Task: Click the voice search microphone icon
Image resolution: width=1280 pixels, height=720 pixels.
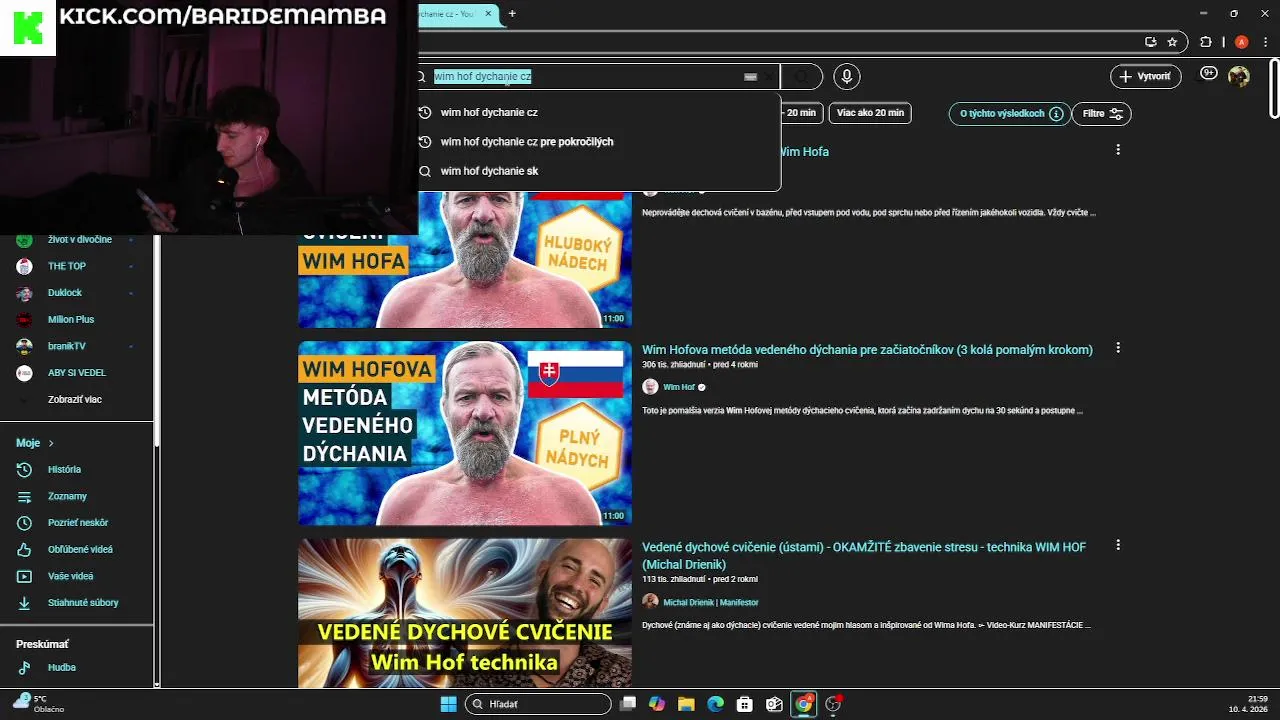Action: point(847,76)
